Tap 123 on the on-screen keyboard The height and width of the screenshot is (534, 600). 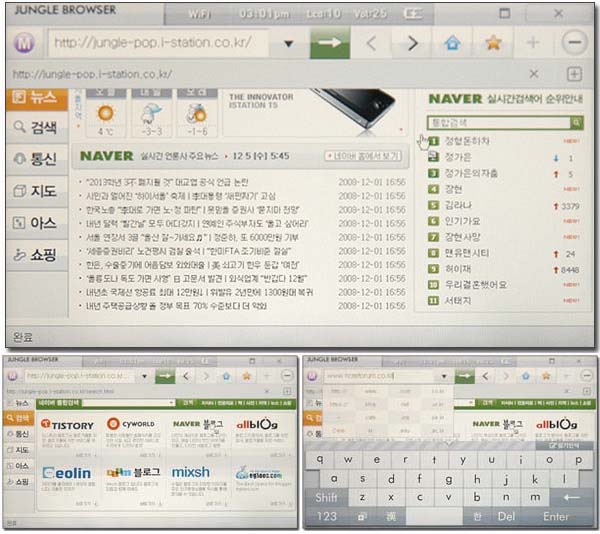point(326,516)
